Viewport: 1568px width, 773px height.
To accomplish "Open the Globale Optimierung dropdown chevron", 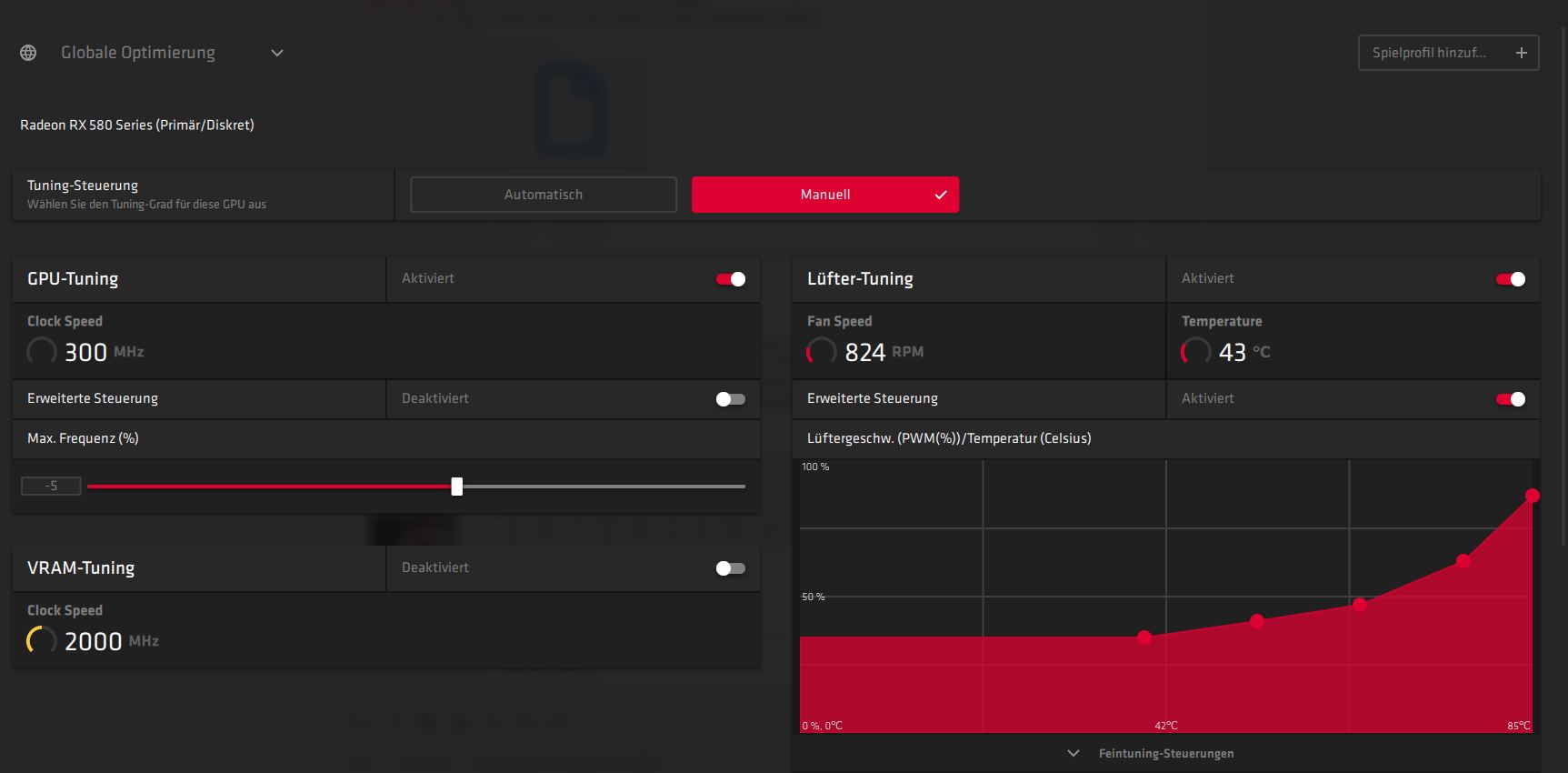I will pos(277,53).
